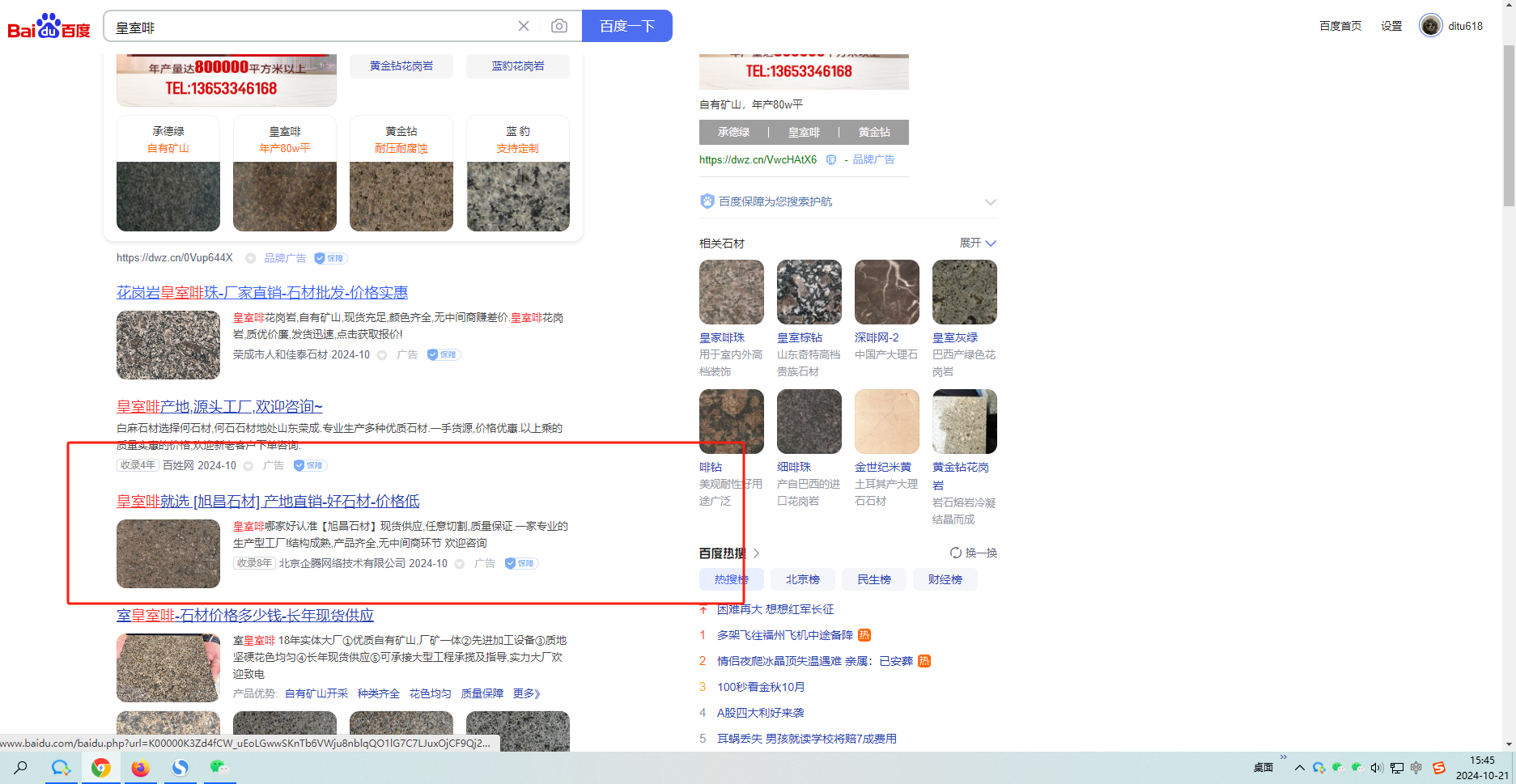Image resolution: width=1516 pixels, height=784 pixels.
Task: Open image search via the camera icon
Action: coord(559,26)
